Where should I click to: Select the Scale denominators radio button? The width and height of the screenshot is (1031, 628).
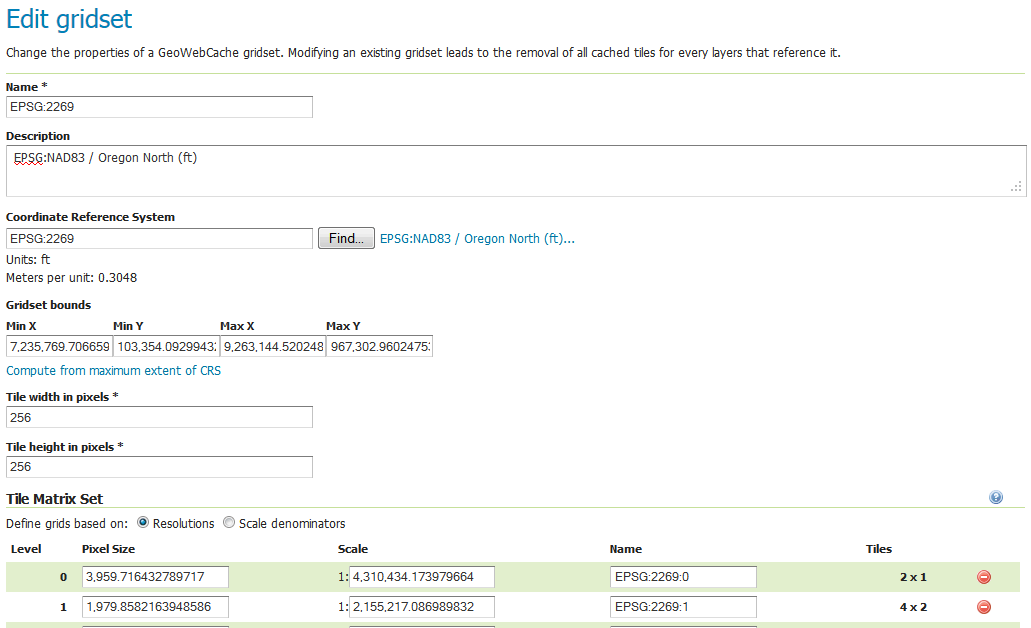229,523
